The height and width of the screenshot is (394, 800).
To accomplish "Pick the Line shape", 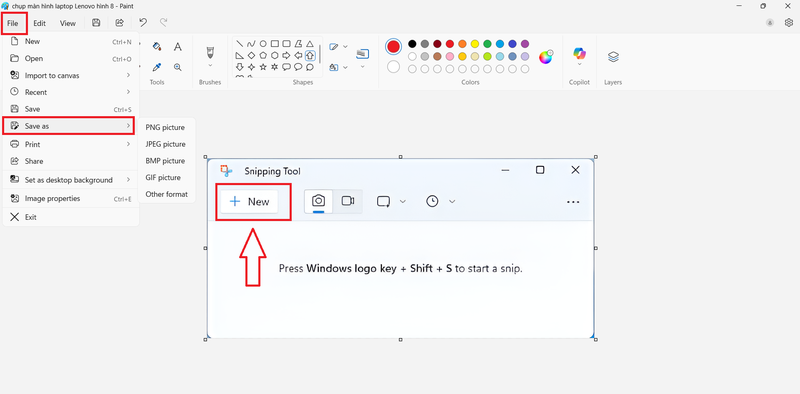I will (239, 44).
